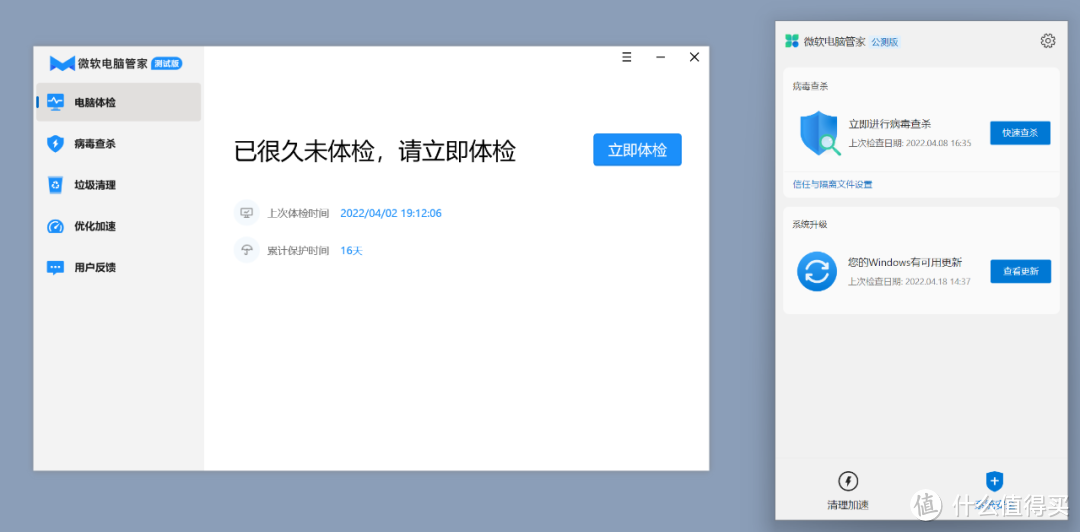The height and width of the screenshot is (532, 1080).
Task: Click the chat bubble icon beside 用户反馈
Action: coord(55,267)
